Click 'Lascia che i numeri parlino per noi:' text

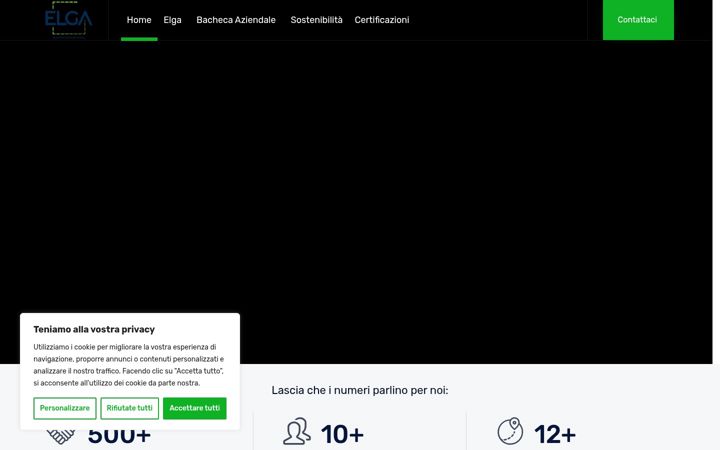click(360, 390)
